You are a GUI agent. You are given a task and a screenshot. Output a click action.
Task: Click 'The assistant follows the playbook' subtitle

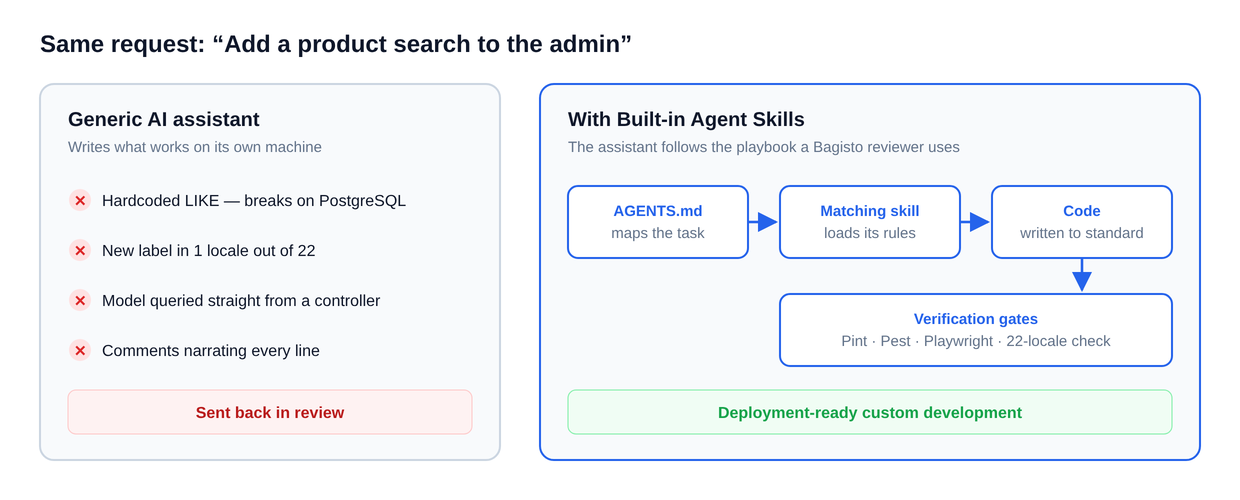[764, 147]
